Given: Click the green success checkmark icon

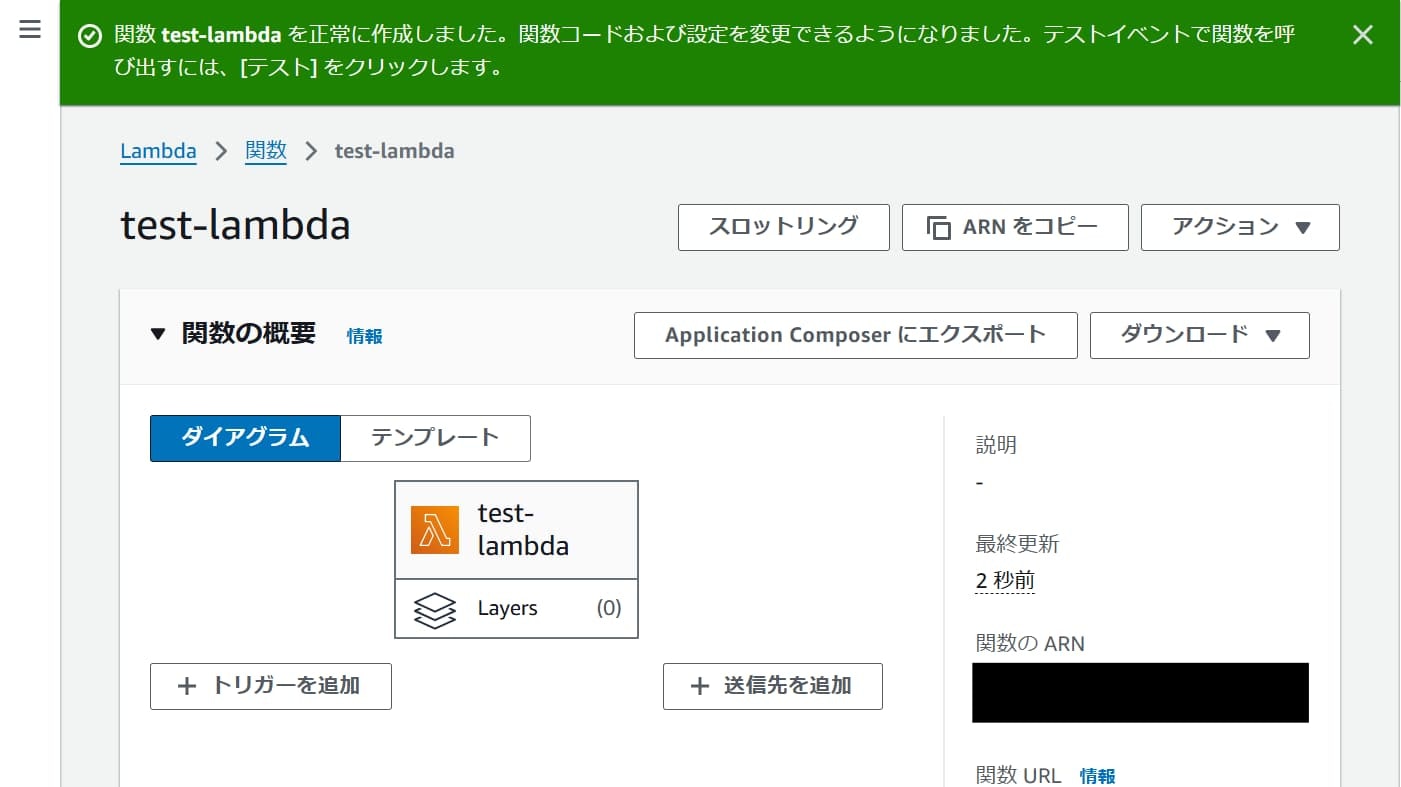Looking at the screenshot, I should [x=90, y=36].
